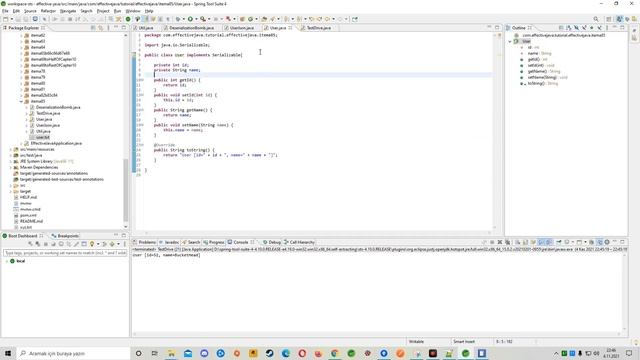Click the Chrome icon on the taskbar

335,353
